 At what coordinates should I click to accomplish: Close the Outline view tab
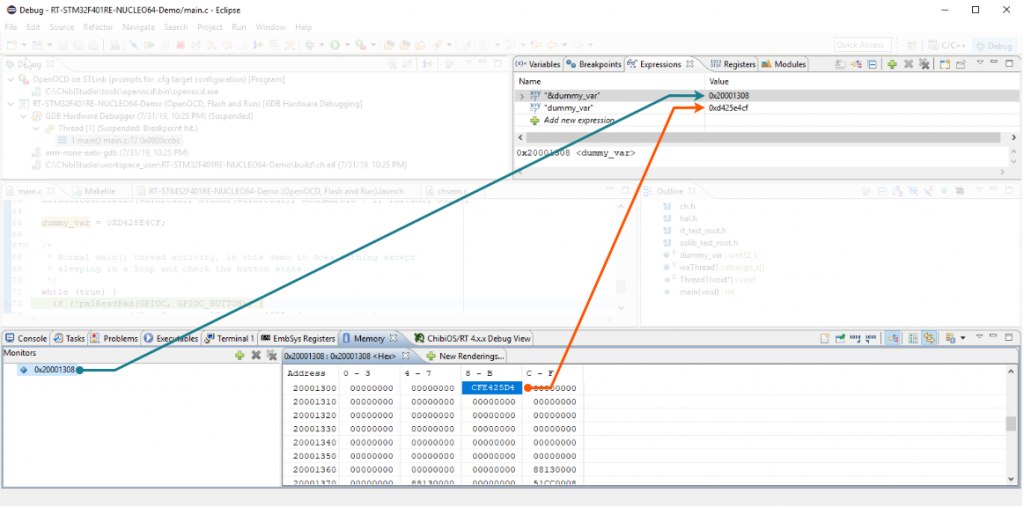[692, 191]
